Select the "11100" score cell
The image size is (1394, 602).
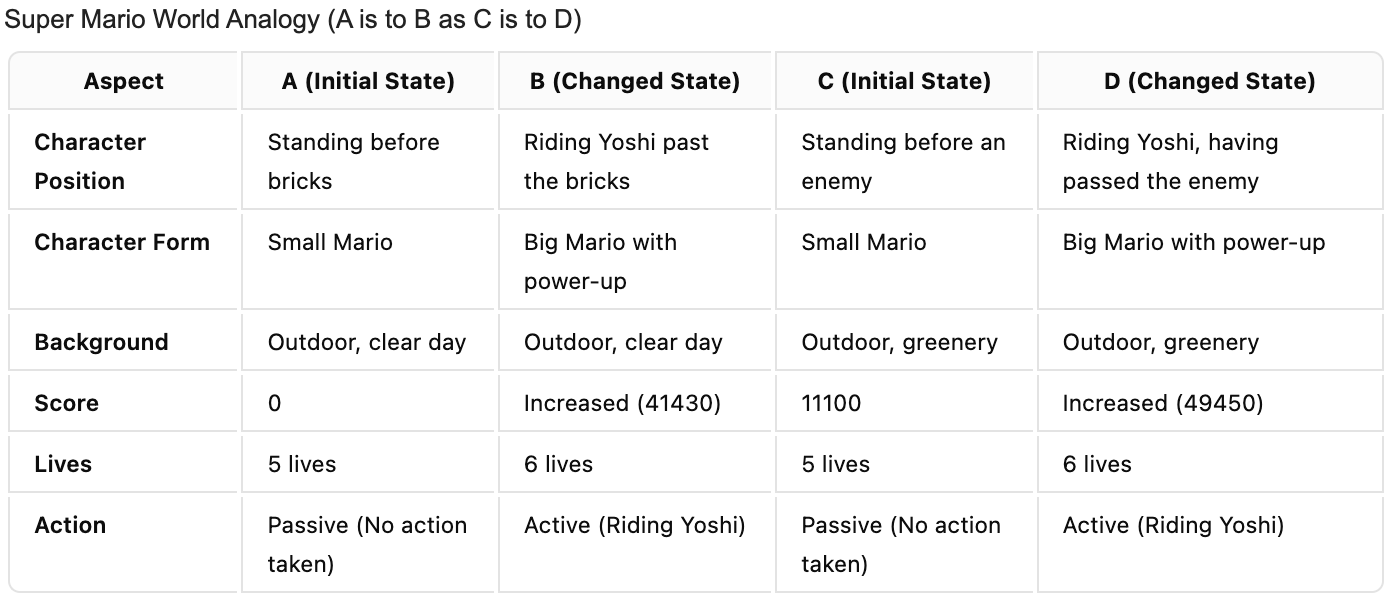(x=831, y=403)
